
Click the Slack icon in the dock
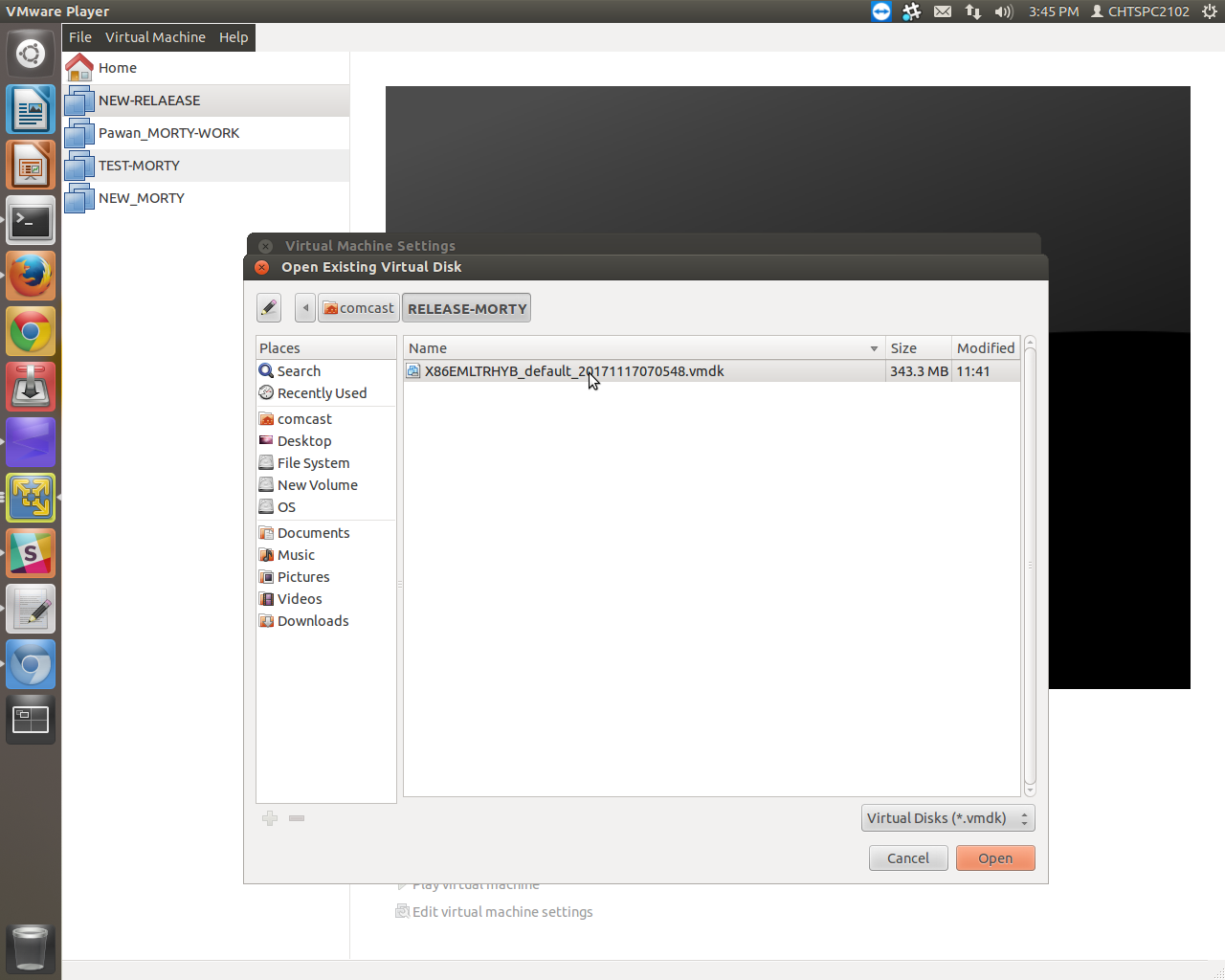(31, 553)
